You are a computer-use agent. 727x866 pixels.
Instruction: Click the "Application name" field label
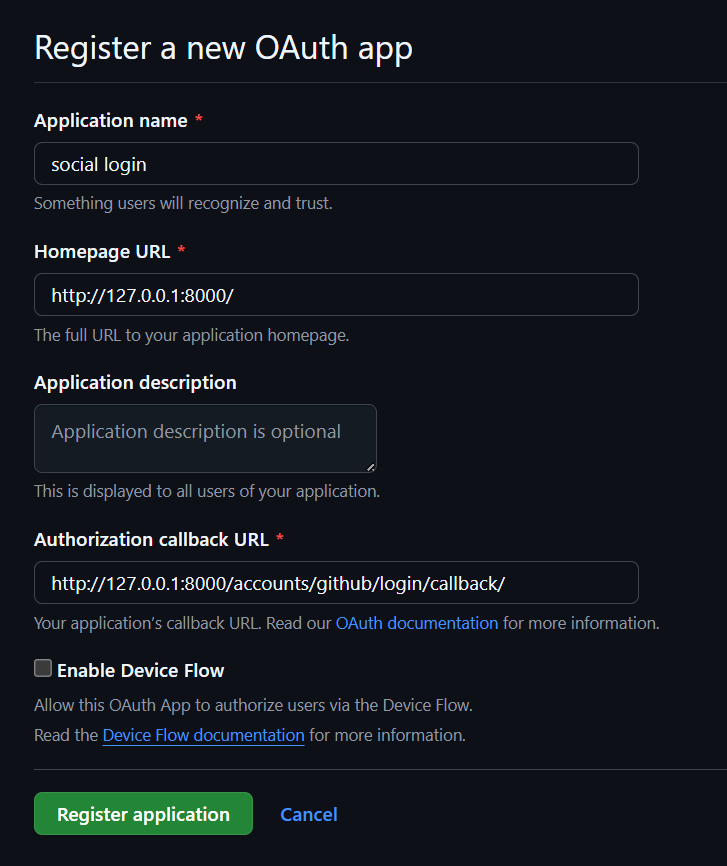coord(110,120)
